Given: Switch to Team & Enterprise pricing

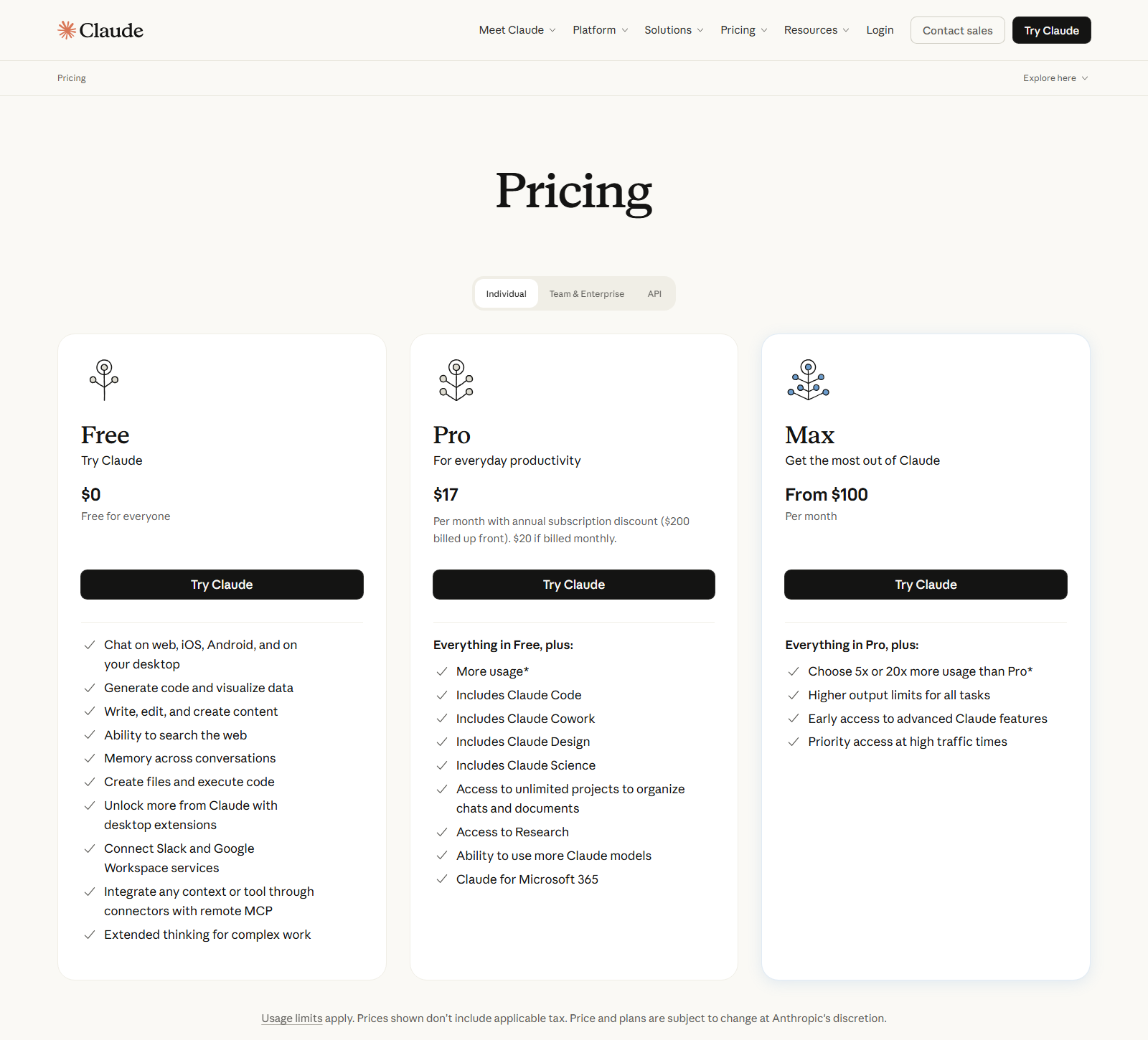Looking at the screenshot, I should [x=587, y=293].
